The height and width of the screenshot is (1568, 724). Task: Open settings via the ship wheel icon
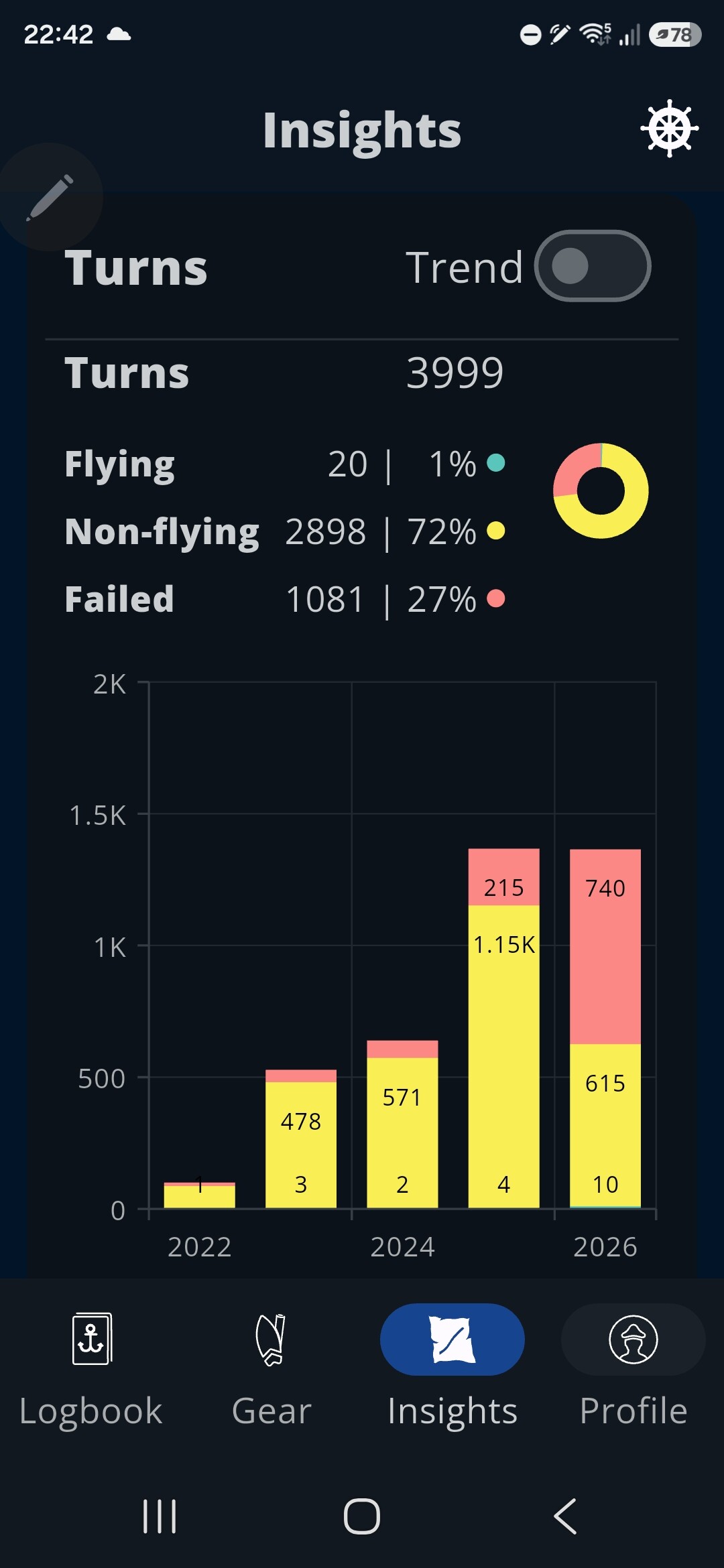point(669,129)
